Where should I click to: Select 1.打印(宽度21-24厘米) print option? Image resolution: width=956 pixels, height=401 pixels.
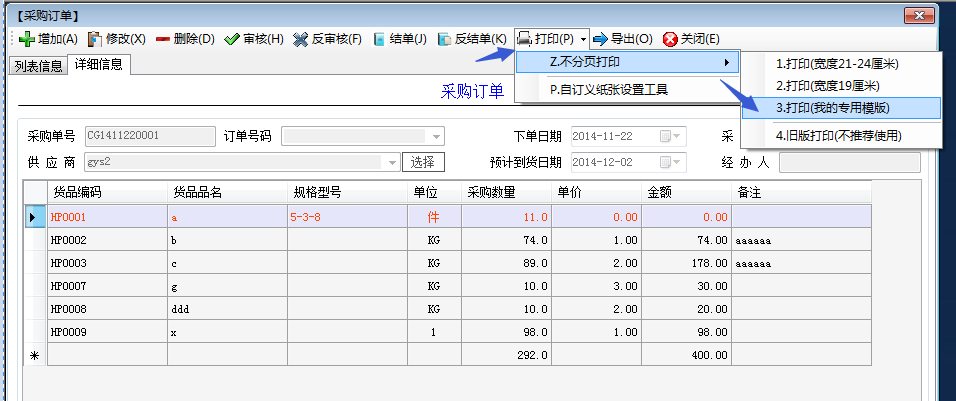coord(837,64)
